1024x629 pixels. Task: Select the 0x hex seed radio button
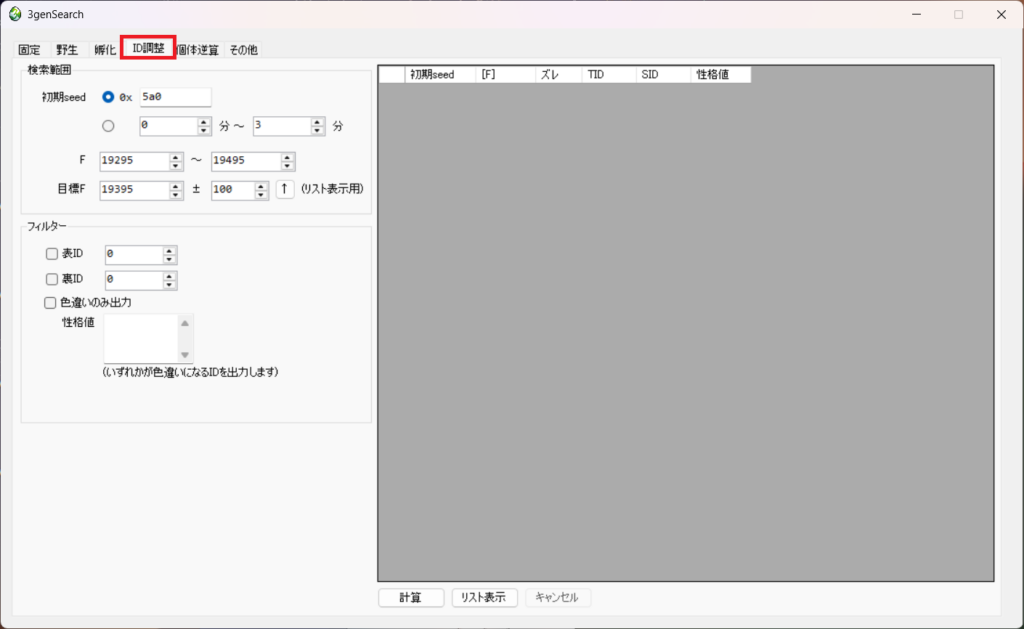click(x=108, y=96)
